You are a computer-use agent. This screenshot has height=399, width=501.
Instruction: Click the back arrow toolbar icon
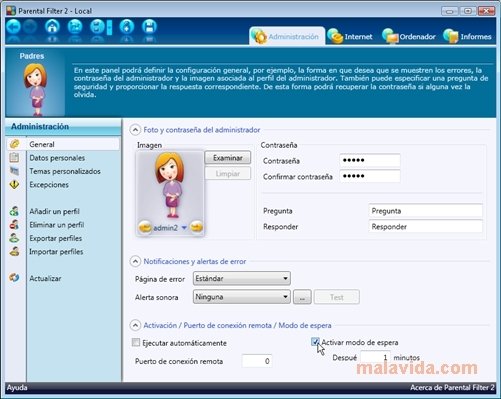(14, 27)
